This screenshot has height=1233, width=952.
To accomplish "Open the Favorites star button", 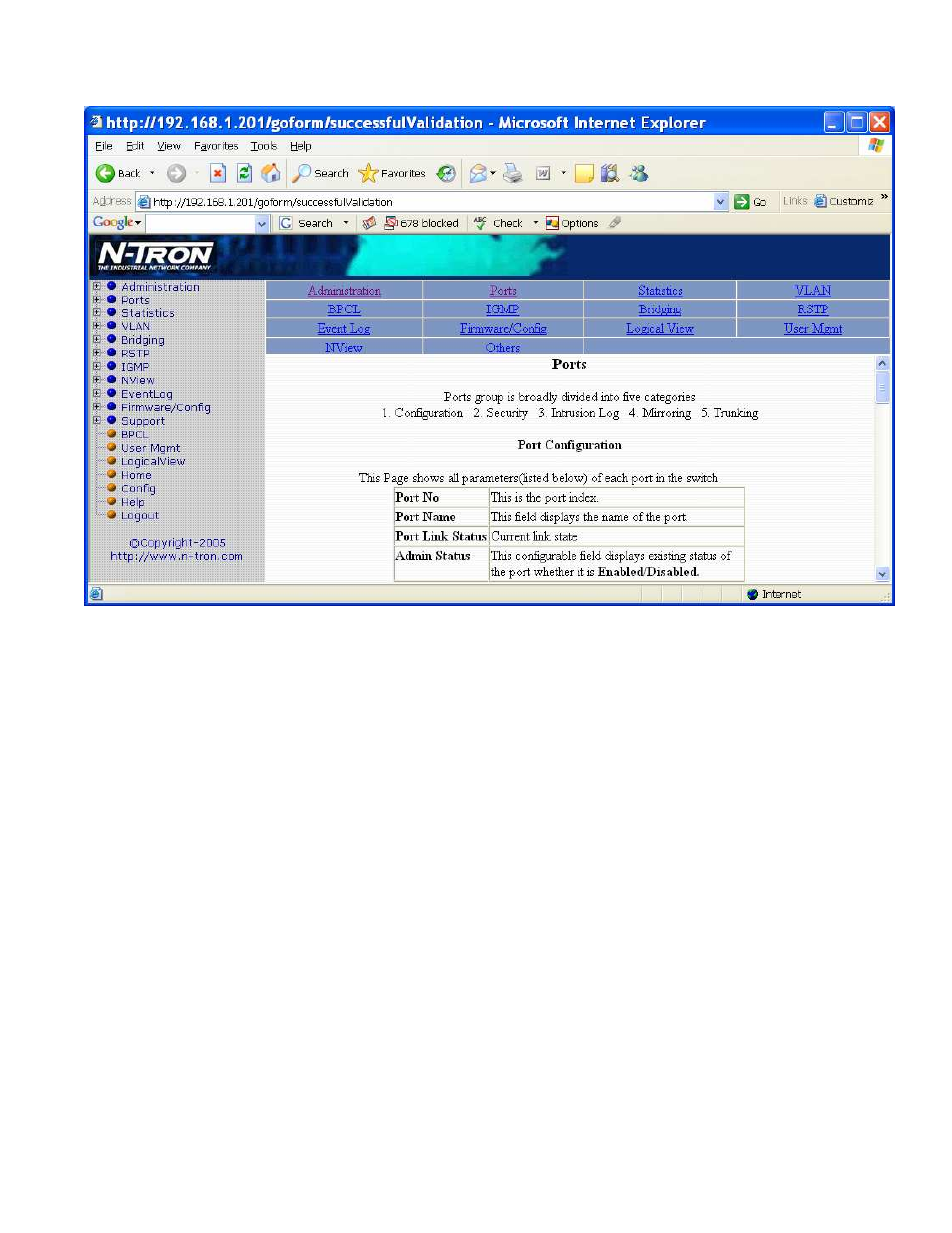I will click(x=392, y=173).
